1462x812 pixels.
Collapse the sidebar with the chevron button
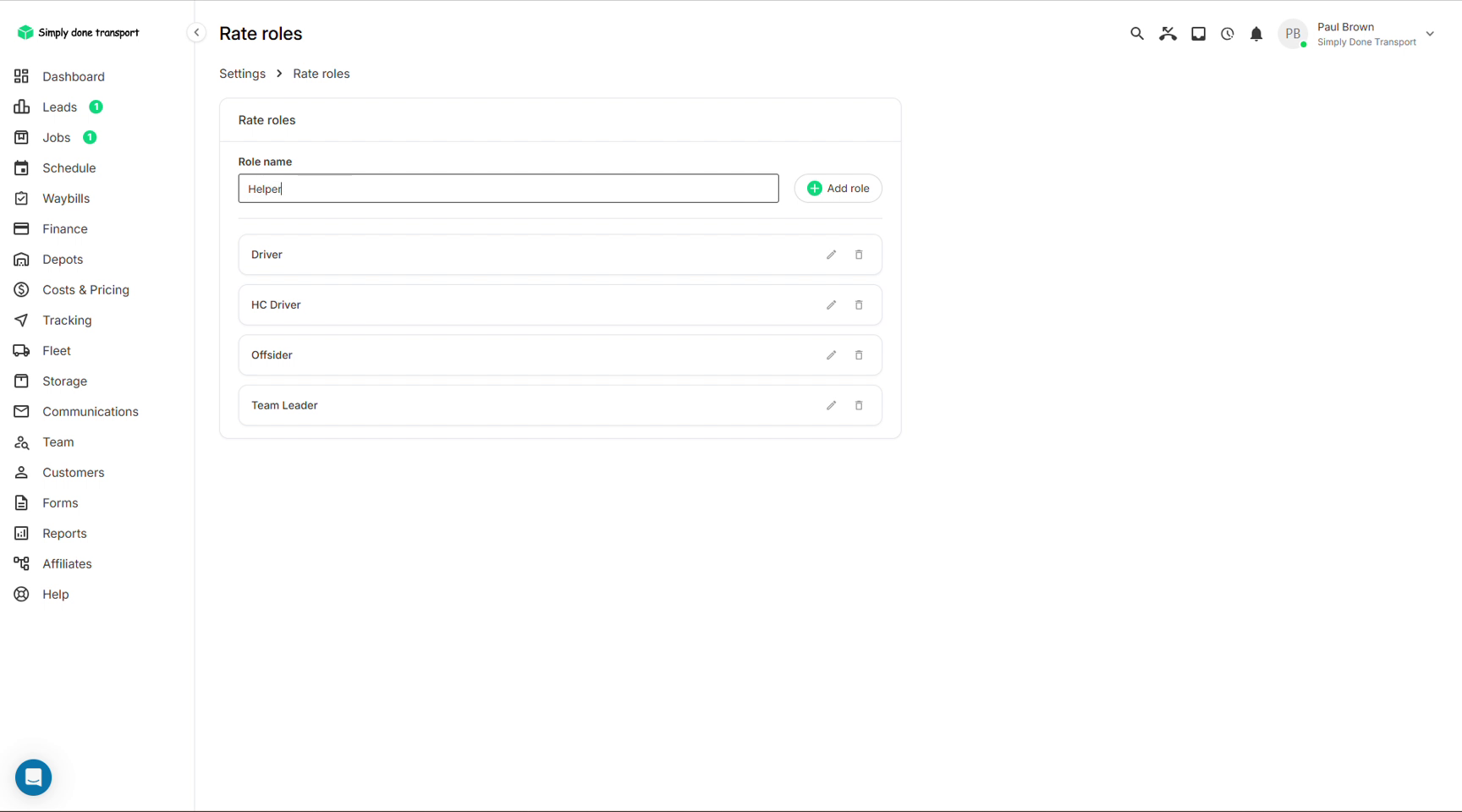click(x=196, y=32)
